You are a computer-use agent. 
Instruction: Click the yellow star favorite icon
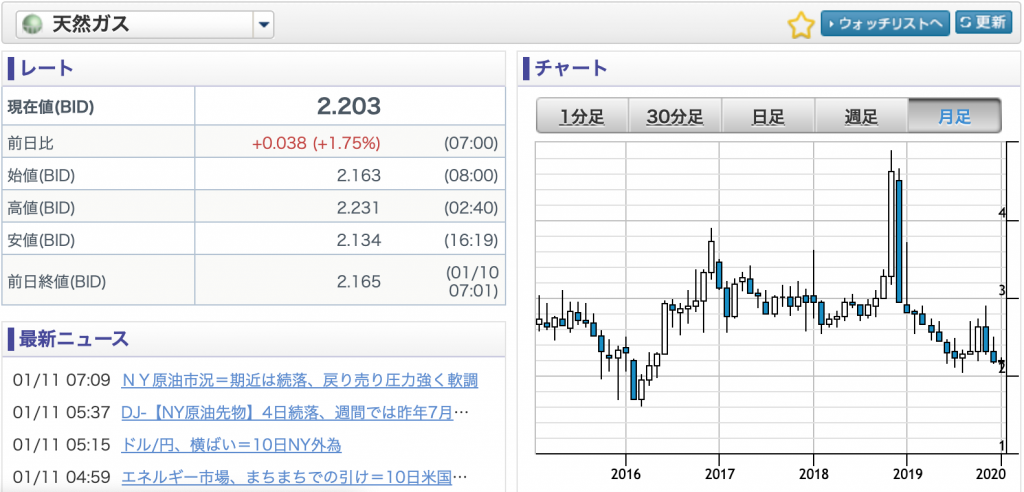click(801, 25)
